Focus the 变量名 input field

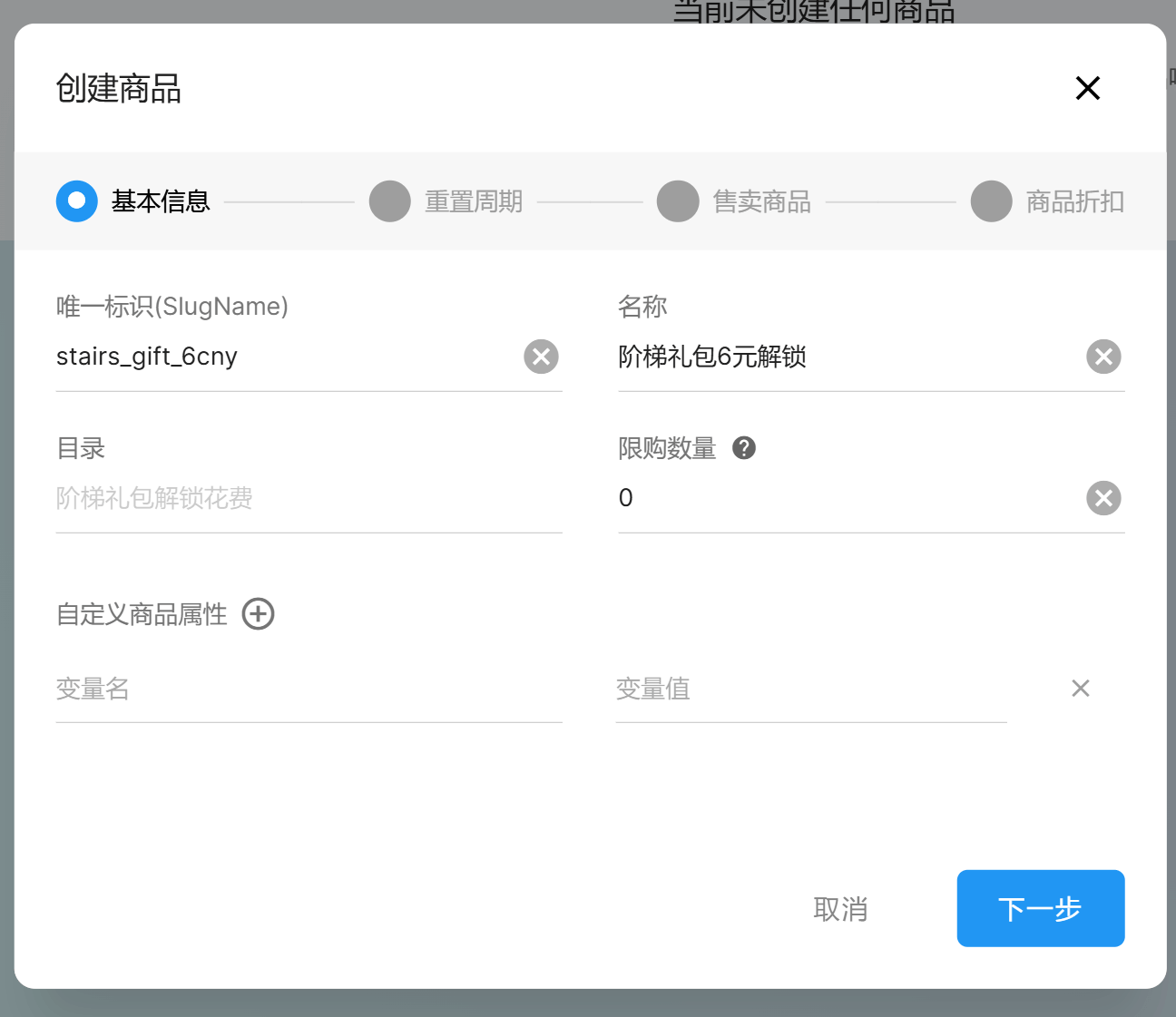pos(309,689)
